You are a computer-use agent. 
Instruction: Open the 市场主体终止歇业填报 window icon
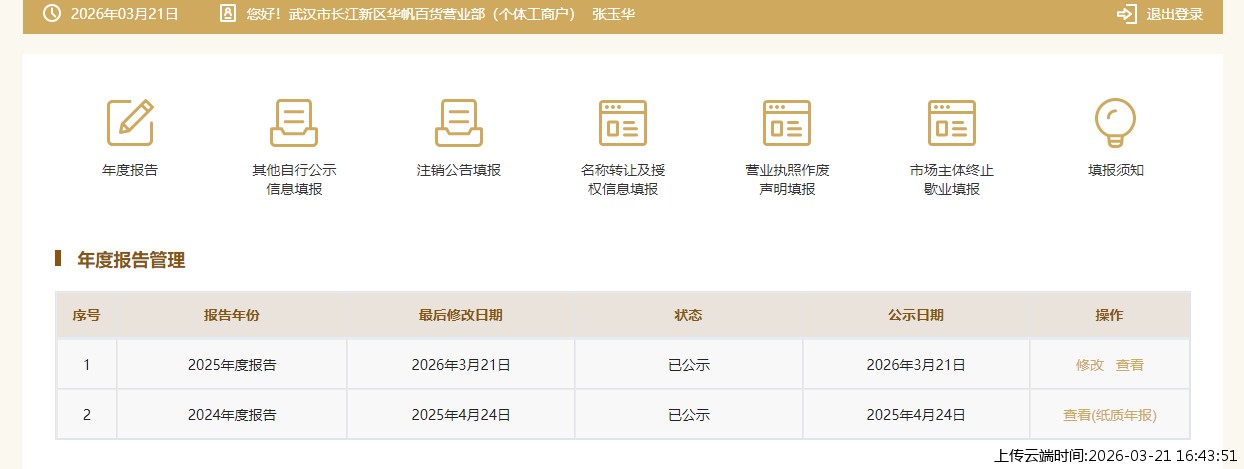coord(951,122)
